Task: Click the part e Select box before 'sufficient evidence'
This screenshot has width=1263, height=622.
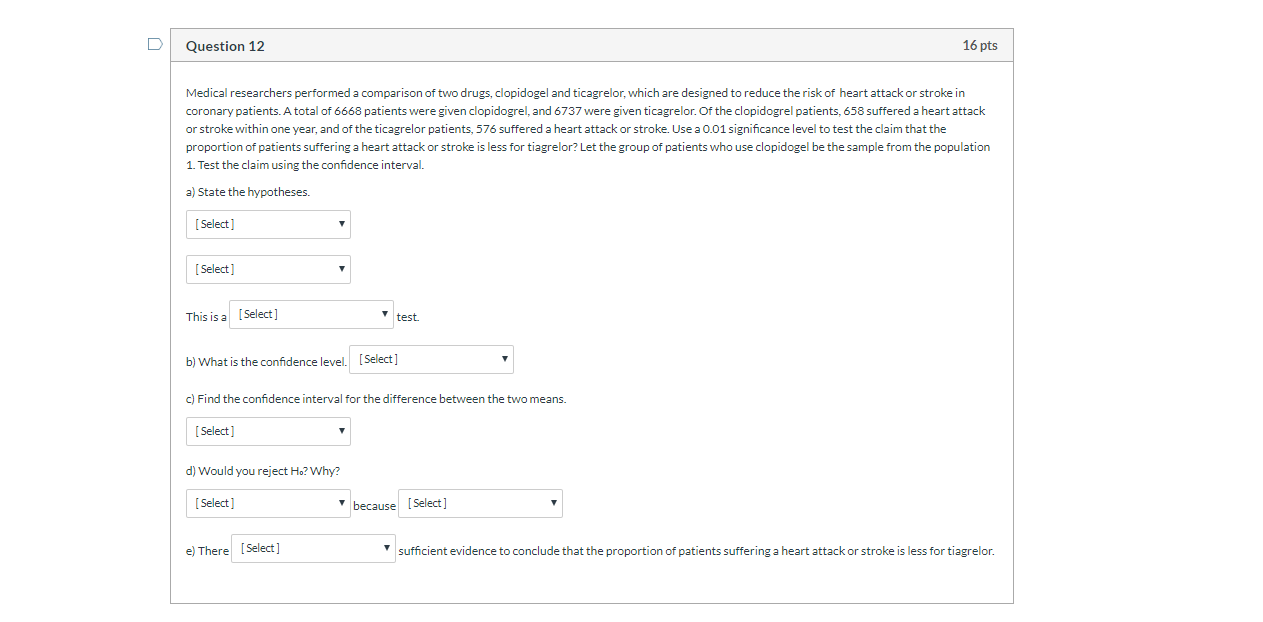Action: pyautogui.click(x=313, y=548)
